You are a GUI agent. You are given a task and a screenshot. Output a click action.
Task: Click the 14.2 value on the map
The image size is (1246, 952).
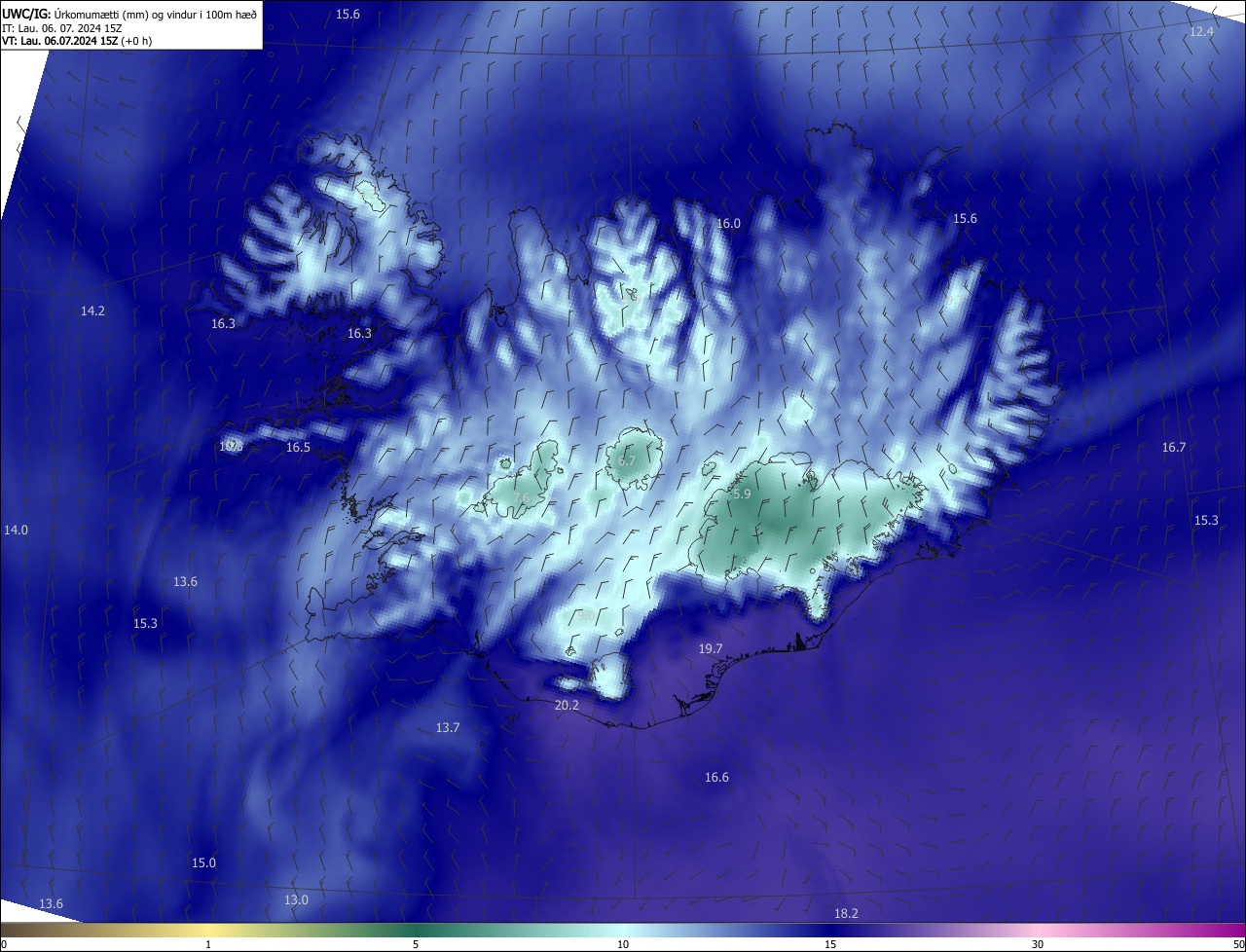pos(92,311)
